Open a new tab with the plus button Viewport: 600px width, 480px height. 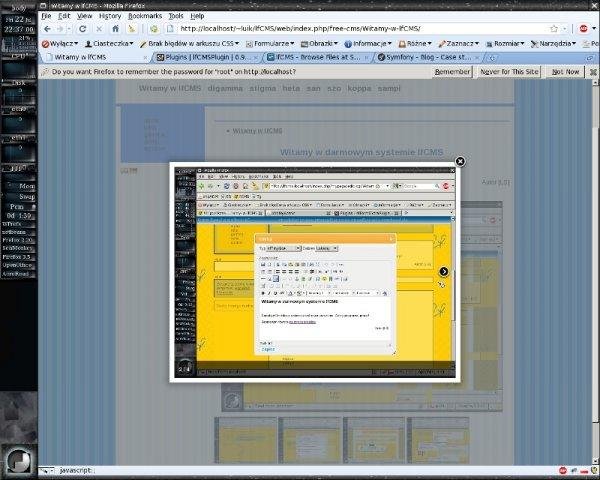pyautogui.click(x=492, y=57)
